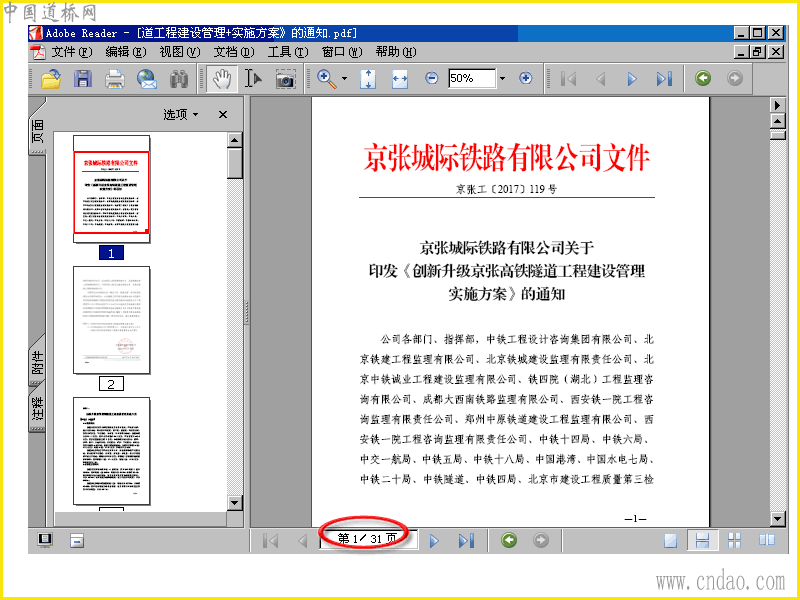Image resolution: width=800 pixels, height=600 pixels.
Task: Click document scroll up arrow
Action: coord(777,121)
